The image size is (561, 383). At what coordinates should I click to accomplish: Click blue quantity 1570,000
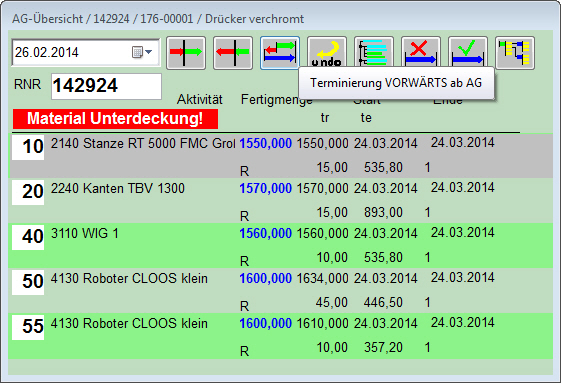click(265, 189)
